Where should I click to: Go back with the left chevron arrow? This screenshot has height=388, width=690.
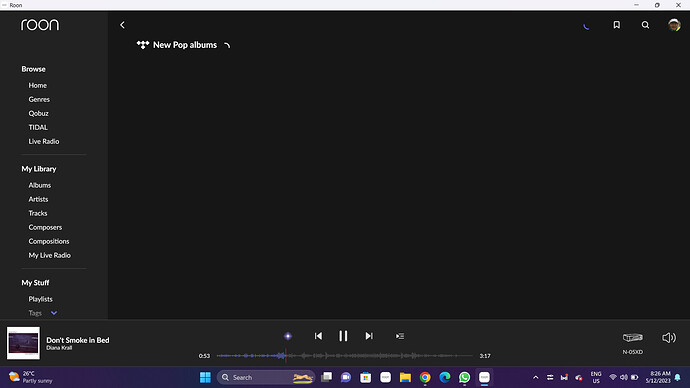(x=122, y=25)
